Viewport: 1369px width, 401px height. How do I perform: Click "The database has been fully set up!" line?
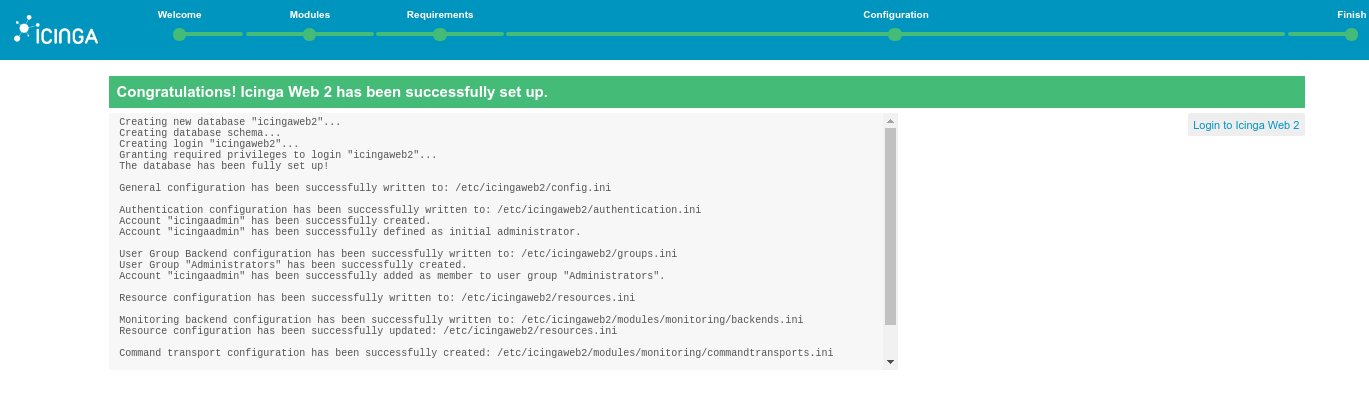224,166
